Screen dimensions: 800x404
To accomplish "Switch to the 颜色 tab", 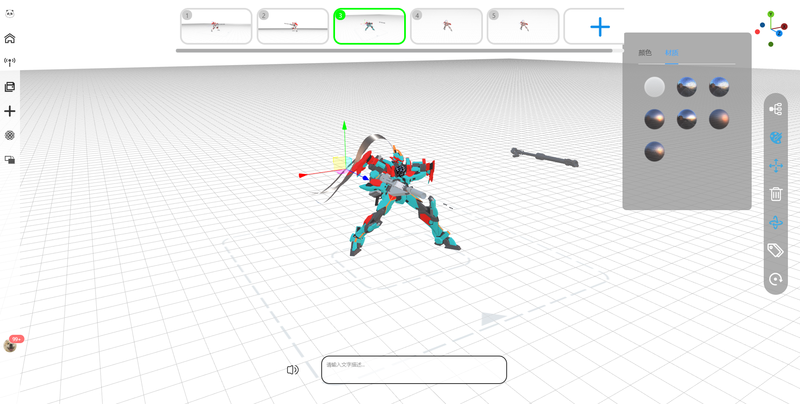I will [x=645, y=53].
